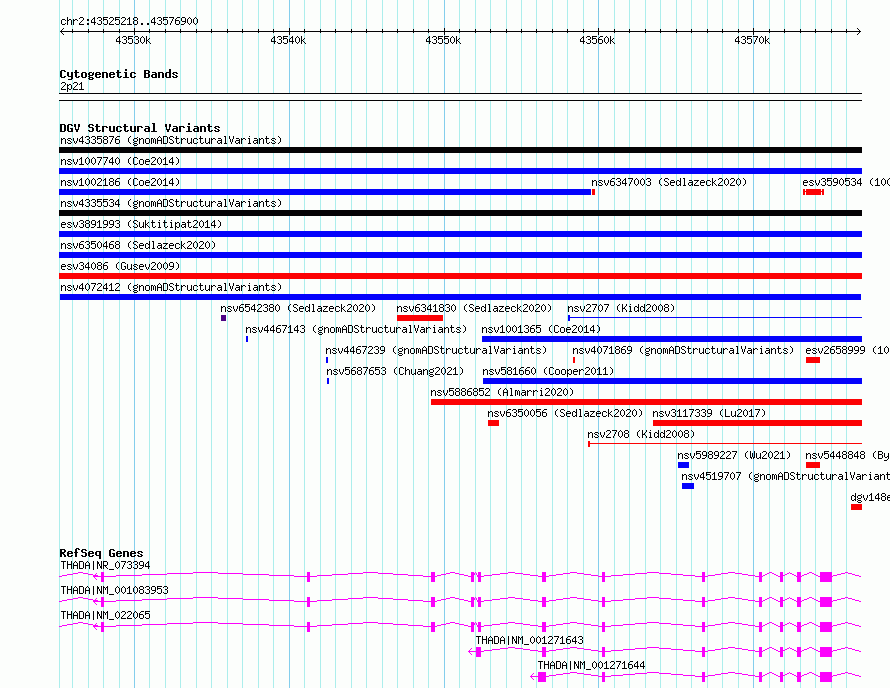Click the RefSeq Genes track title
This screenshot has width=890, height=688.
point(101,553)
